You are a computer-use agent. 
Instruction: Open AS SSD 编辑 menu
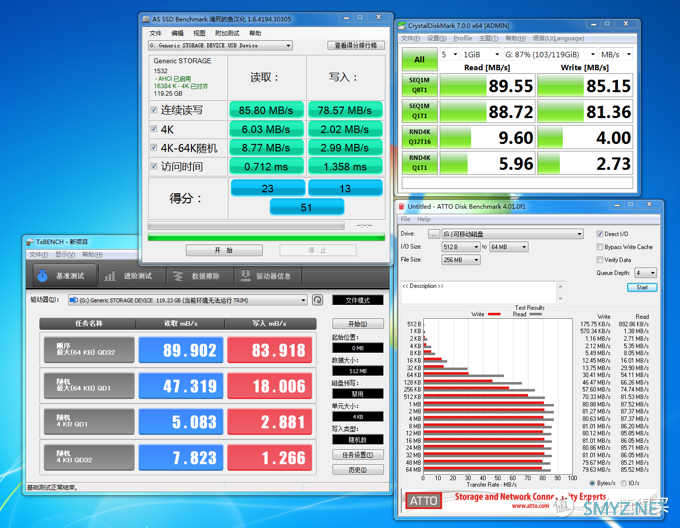177,33
